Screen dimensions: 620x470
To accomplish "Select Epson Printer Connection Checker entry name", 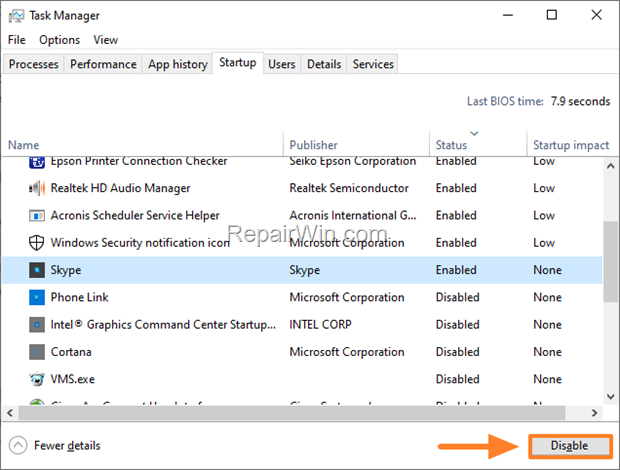I will 139,162.
